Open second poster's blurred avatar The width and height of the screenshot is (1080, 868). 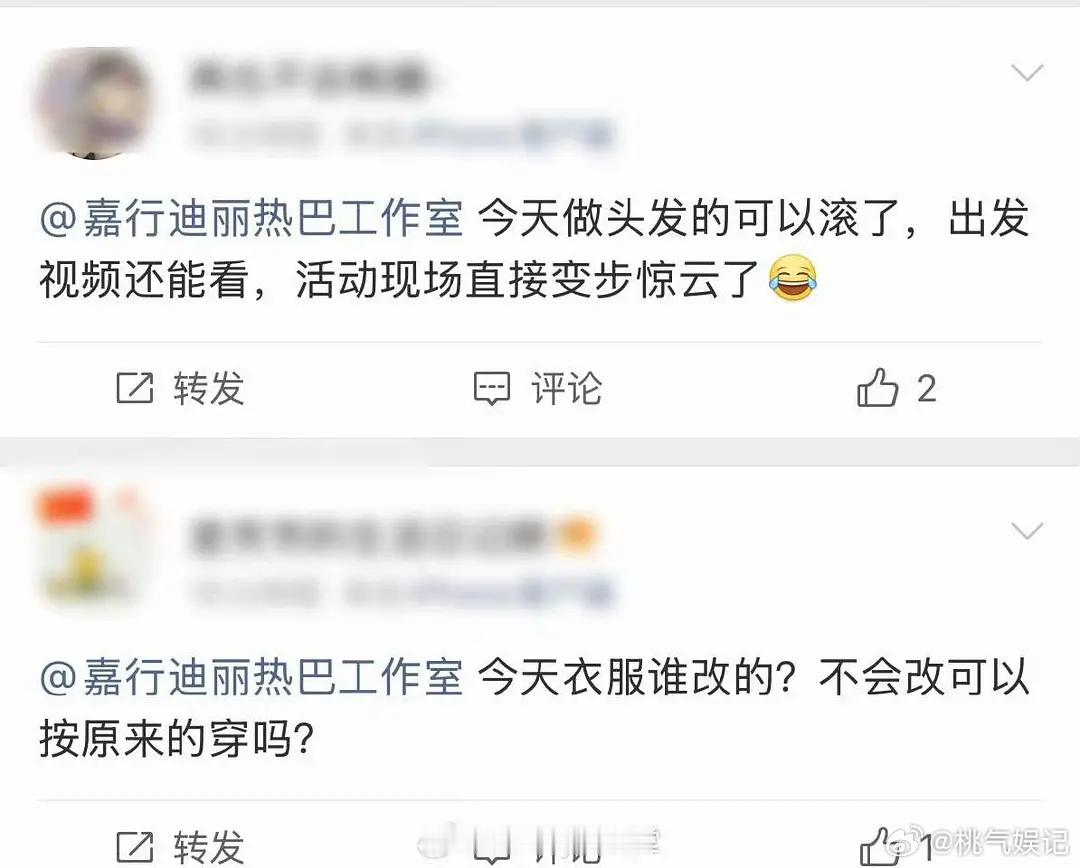pyautogui.click(x=92, y=551)
